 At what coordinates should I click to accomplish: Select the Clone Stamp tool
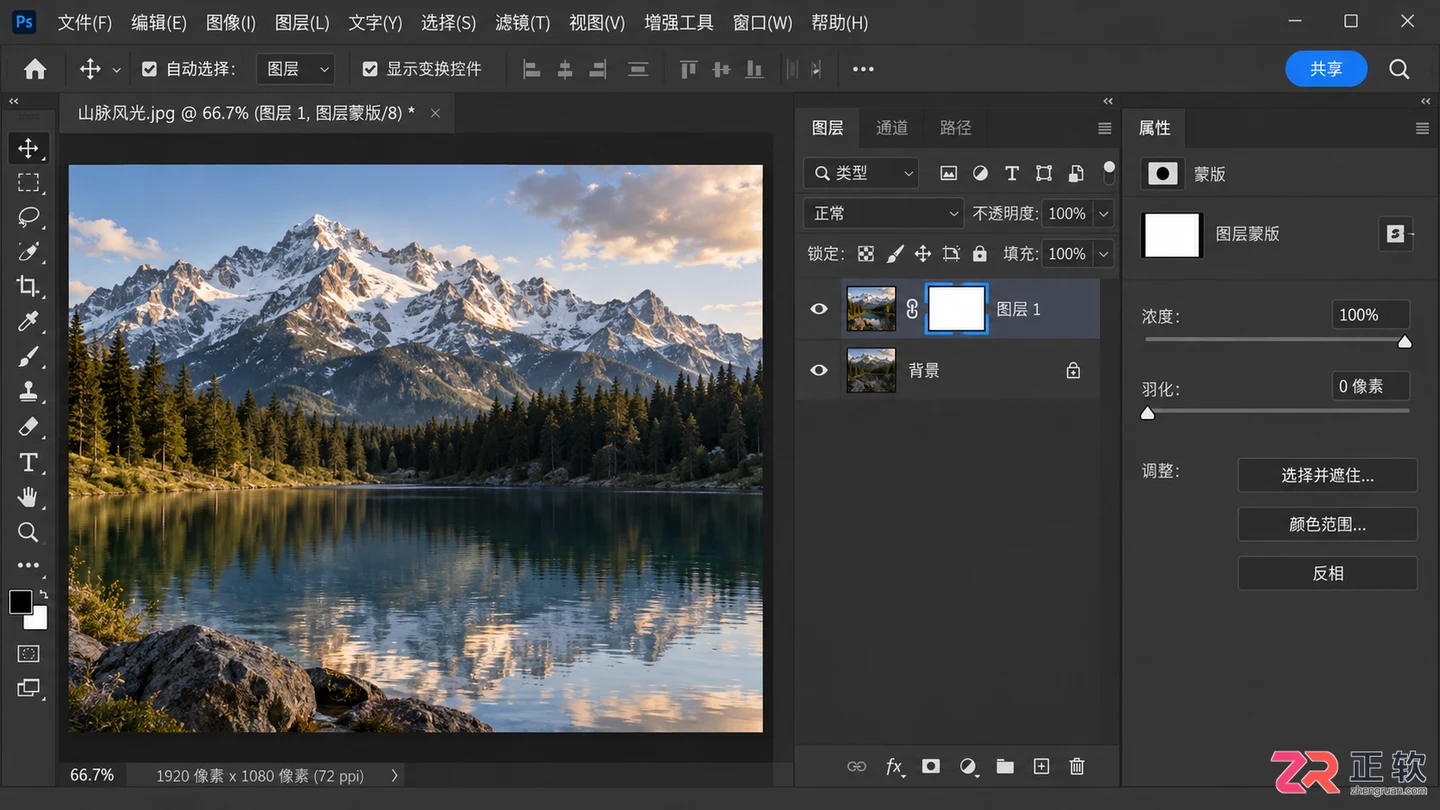click(28, 391)
